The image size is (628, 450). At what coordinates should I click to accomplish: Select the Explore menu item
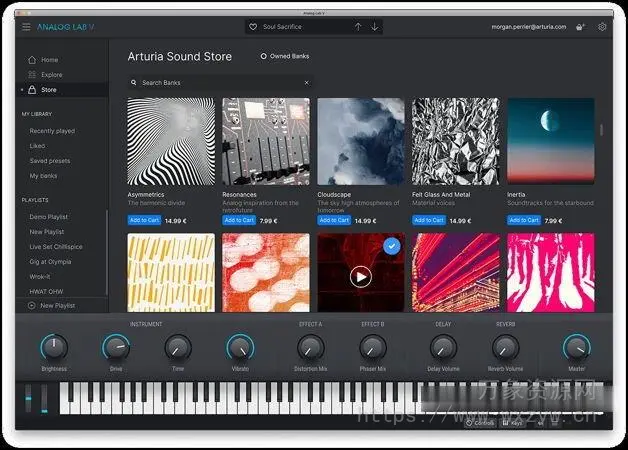coord(52,74)
